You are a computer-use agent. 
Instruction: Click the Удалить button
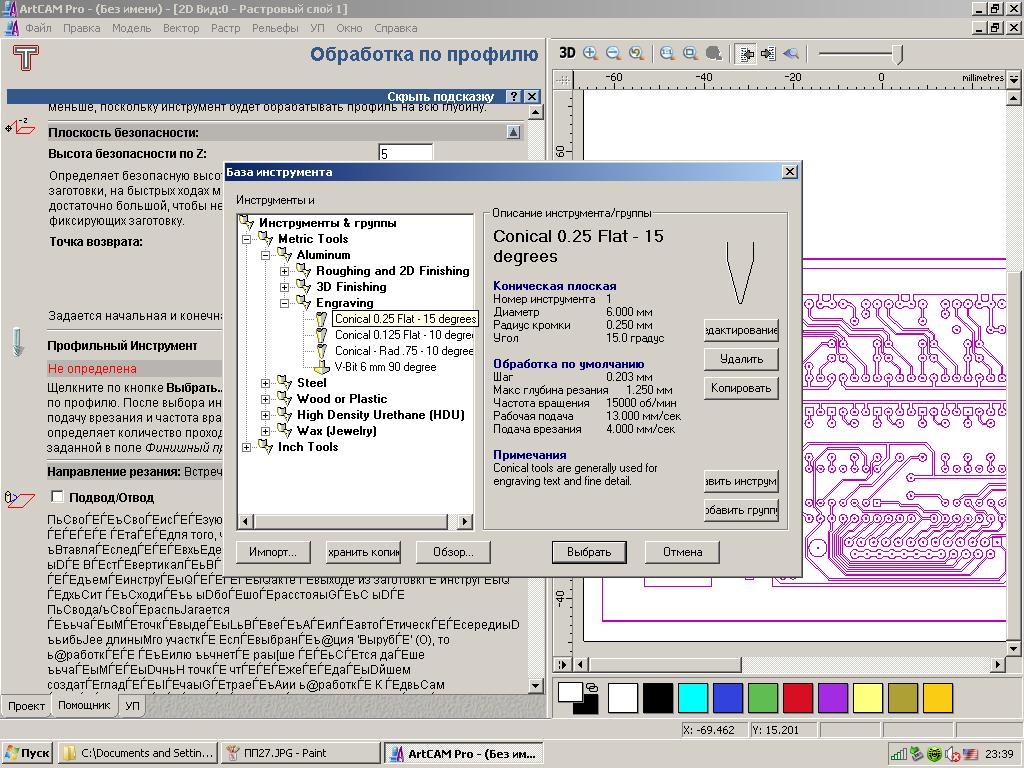[x=741, y=359]
